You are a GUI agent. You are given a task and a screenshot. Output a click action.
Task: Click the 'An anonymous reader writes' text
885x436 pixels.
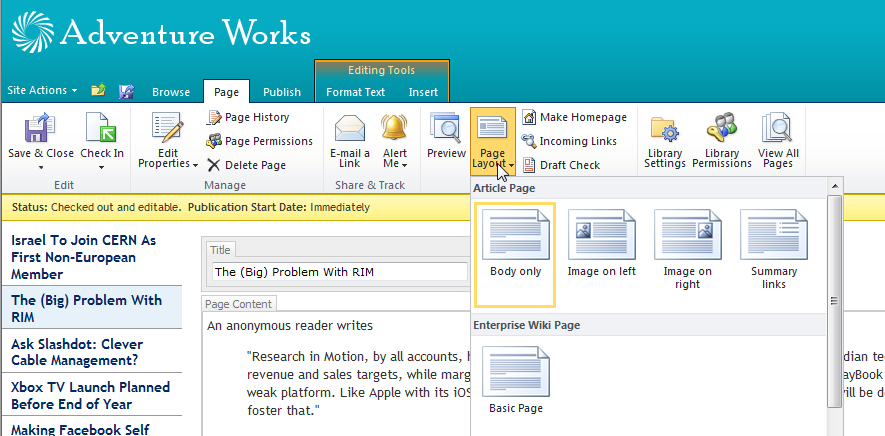point(290,326)
